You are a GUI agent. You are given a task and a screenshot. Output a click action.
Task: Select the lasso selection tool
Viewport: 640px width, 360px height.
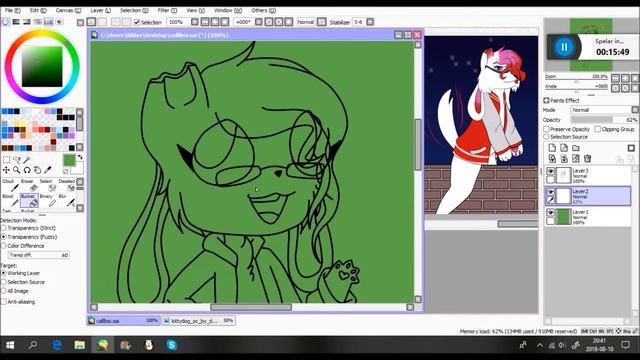tap(17, 160)
